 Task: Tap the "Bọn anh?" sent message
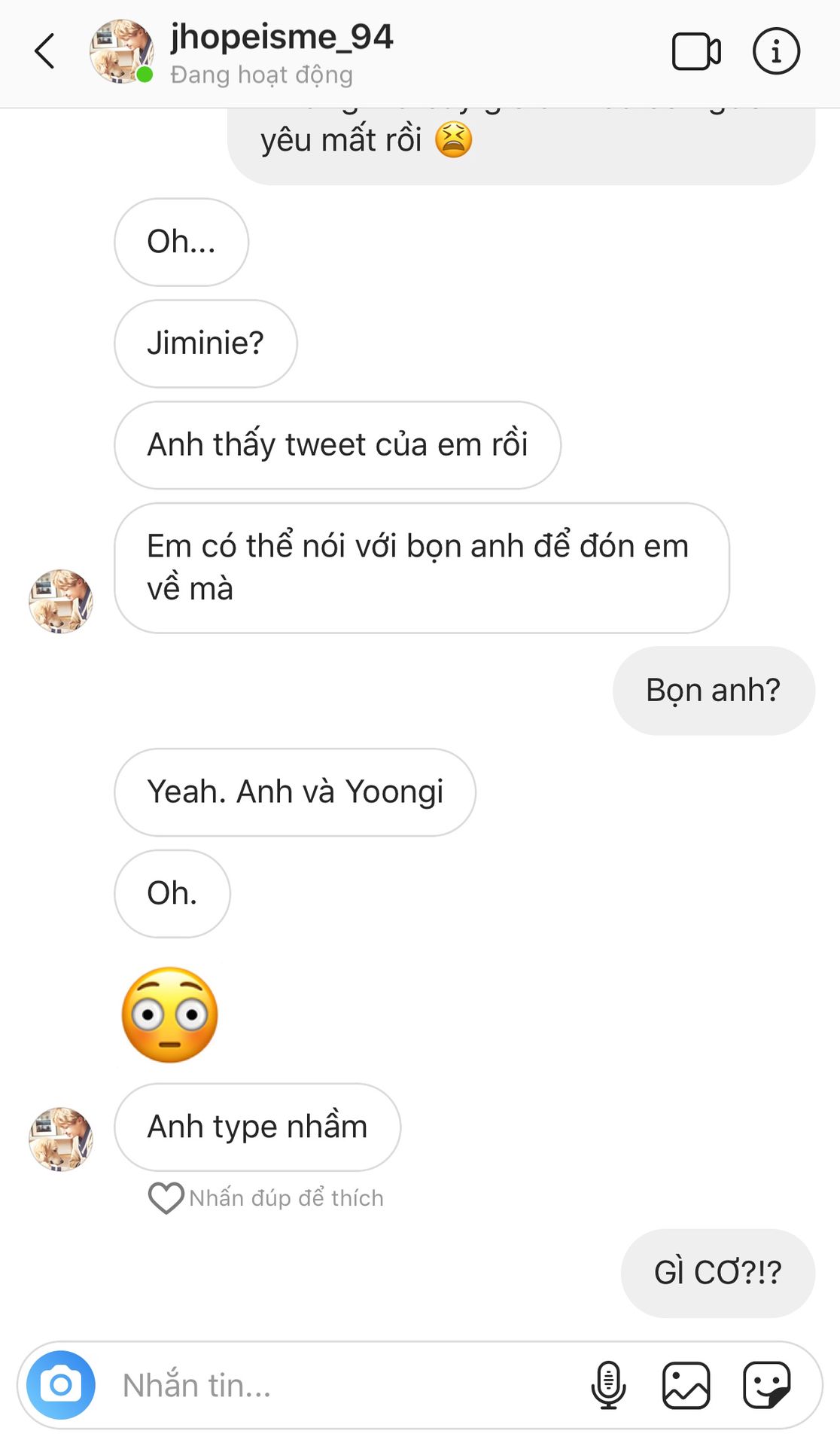pos(713,691)
